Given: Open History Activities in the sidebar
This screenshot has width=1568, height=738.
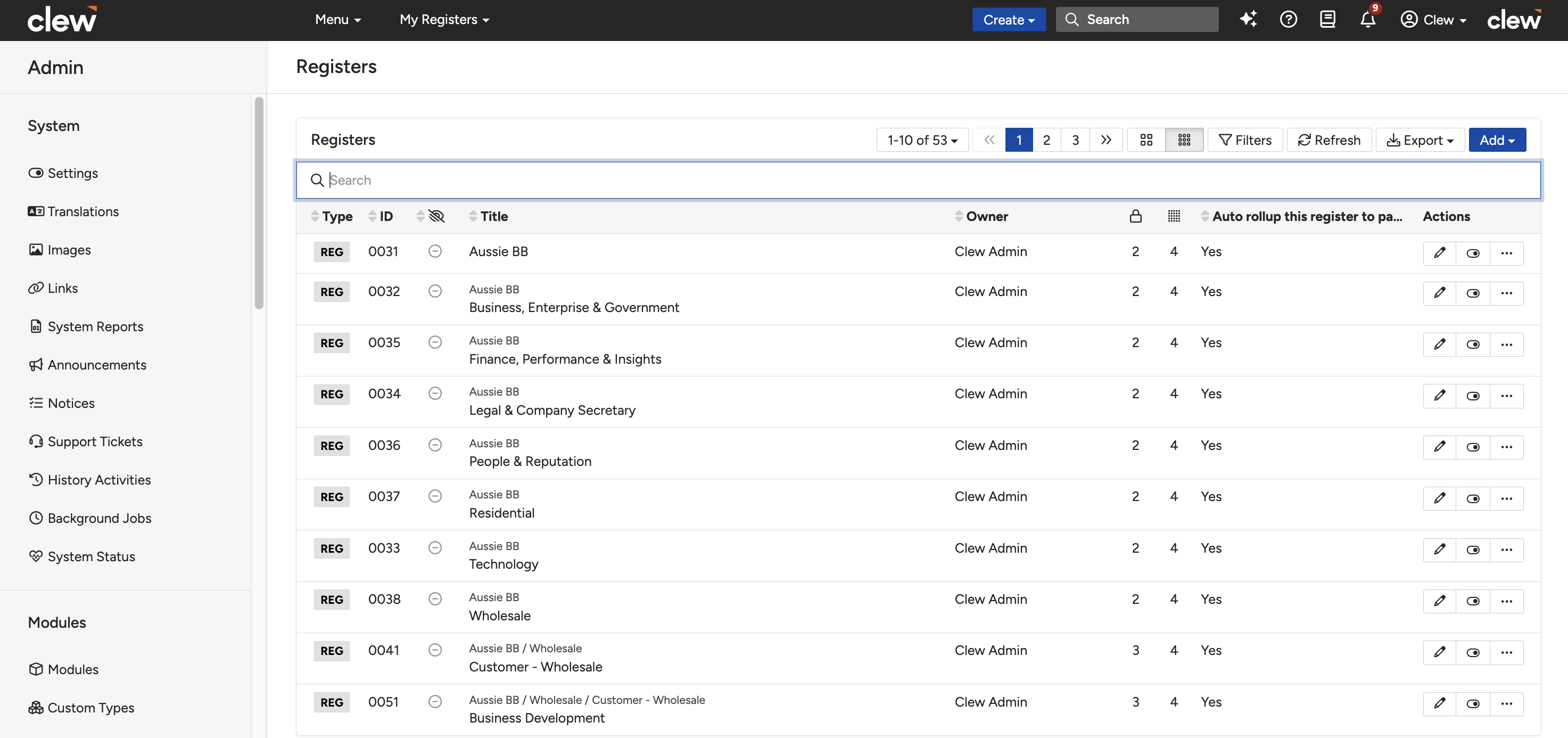Looking at the screenshot, I should [89, 480].
